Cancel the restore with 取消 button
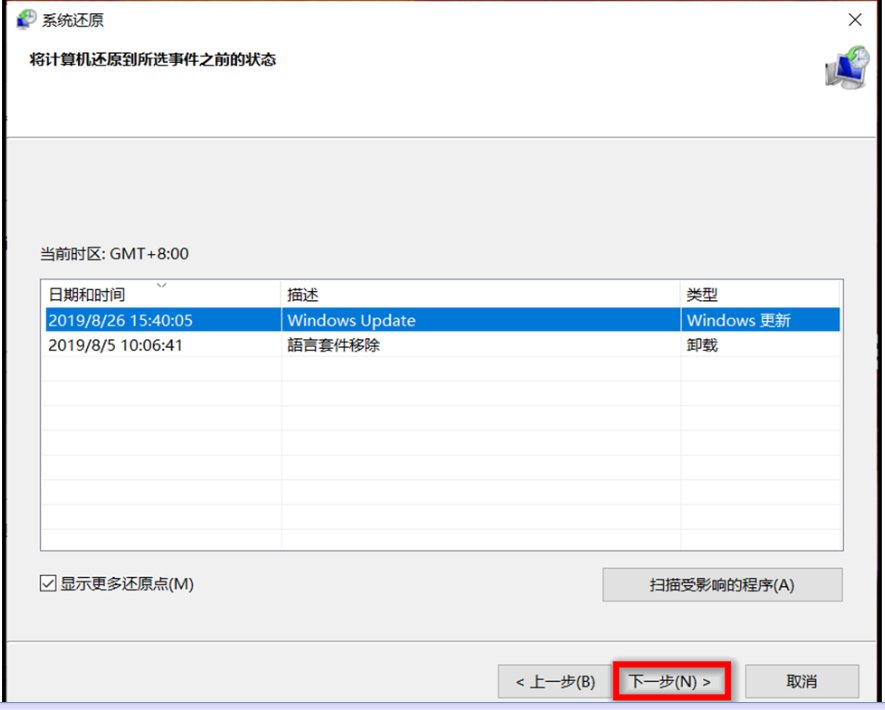 (802, 680)
